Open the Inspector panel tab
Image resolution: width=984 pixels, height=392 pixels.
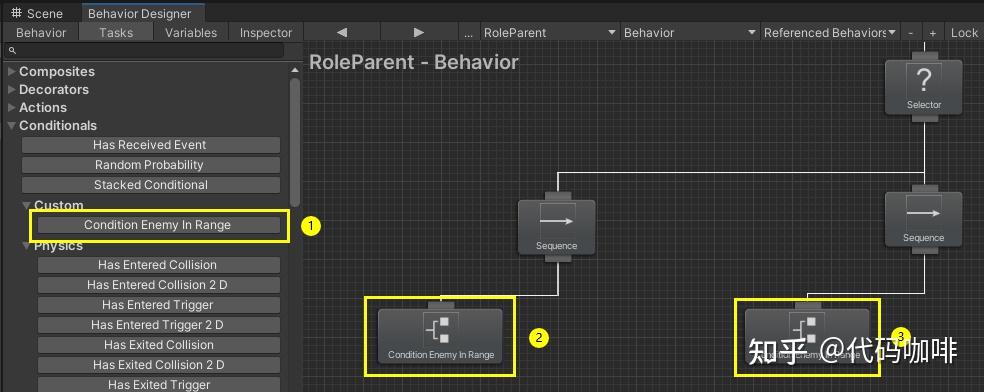(x=266, y=33)
